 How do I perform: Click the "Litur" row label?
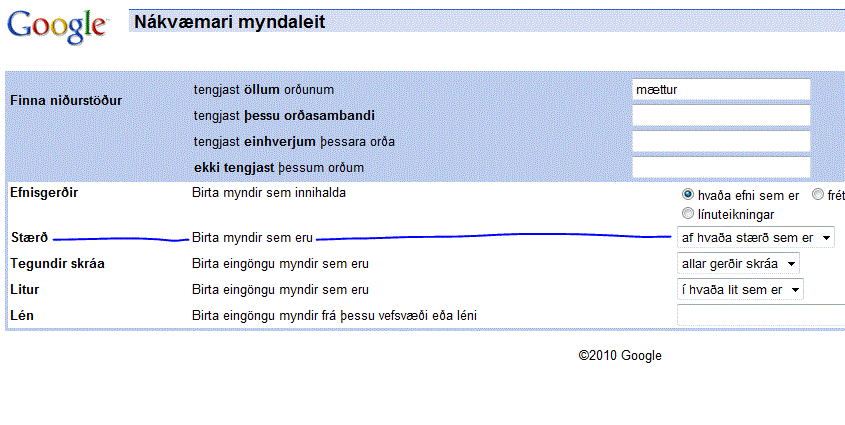pyautogui.click(x=25, y=290)
